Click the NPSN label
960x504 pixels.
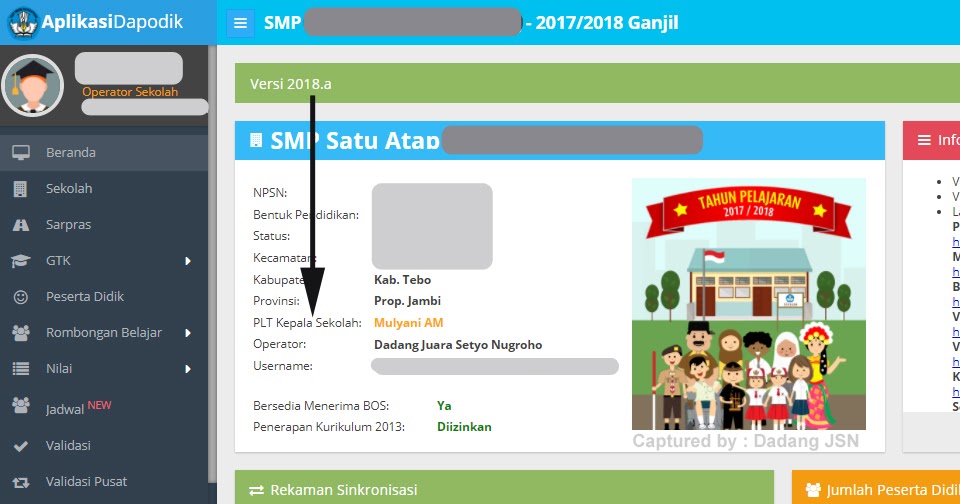click(x=270, y=193)
